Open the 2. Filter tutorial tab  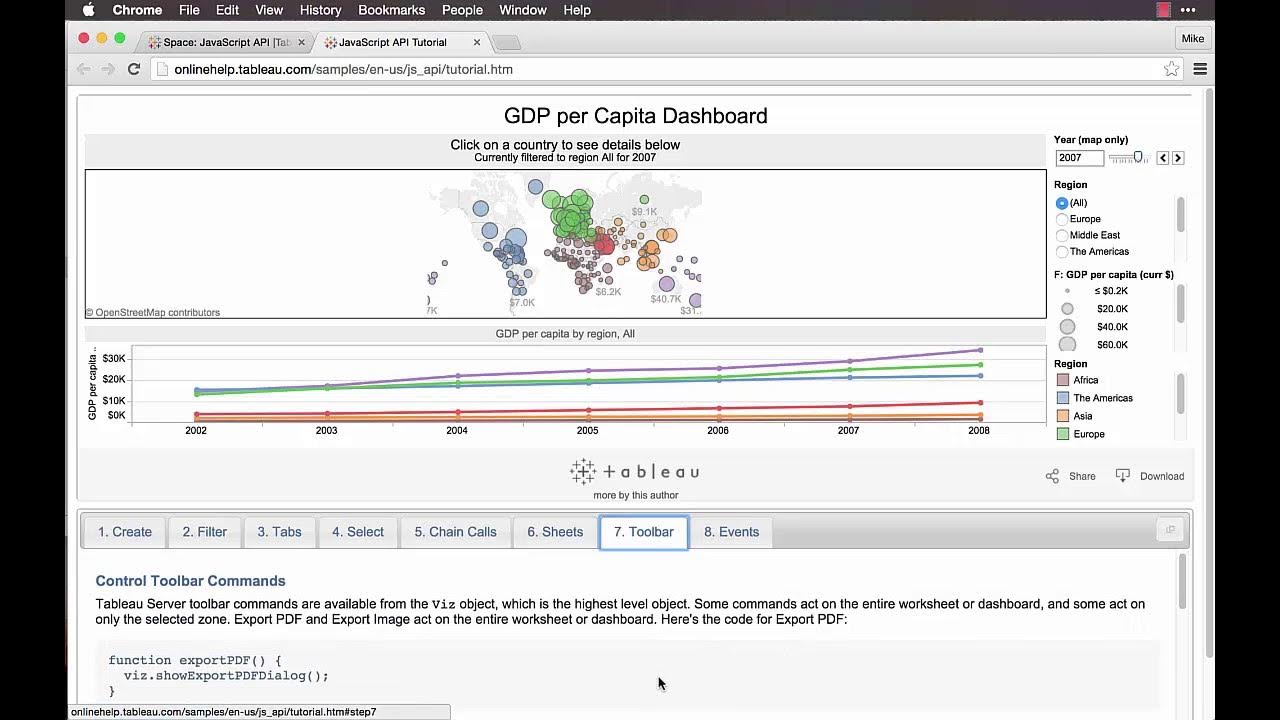pyautogui.click(x=204, y=532)
